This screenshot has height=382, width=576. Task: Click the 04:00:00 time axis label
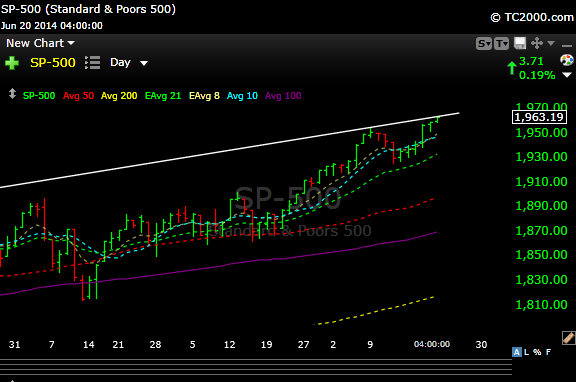(432, 344)
